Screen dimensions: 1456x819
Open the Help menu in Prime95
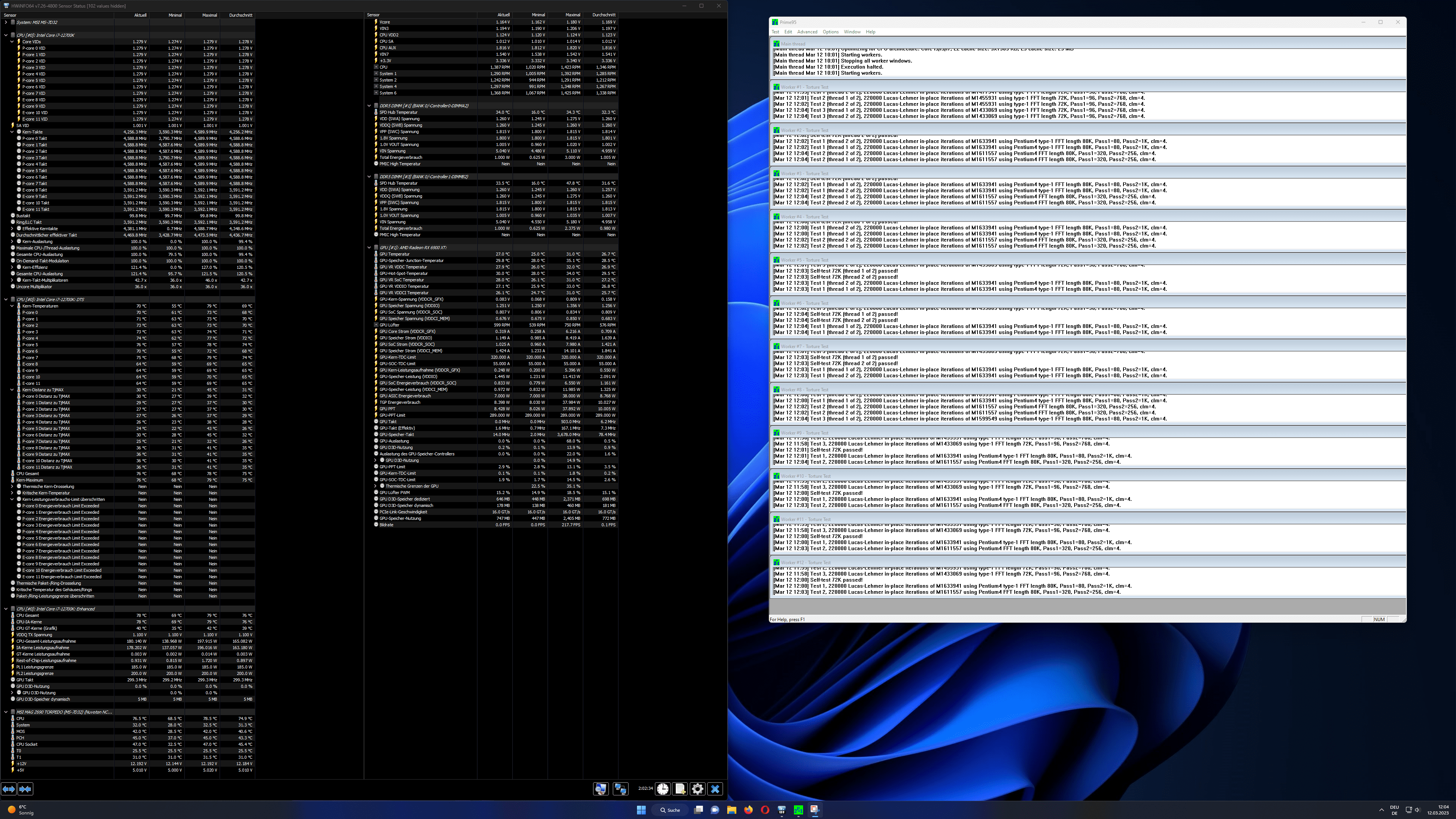pos(871,31)
